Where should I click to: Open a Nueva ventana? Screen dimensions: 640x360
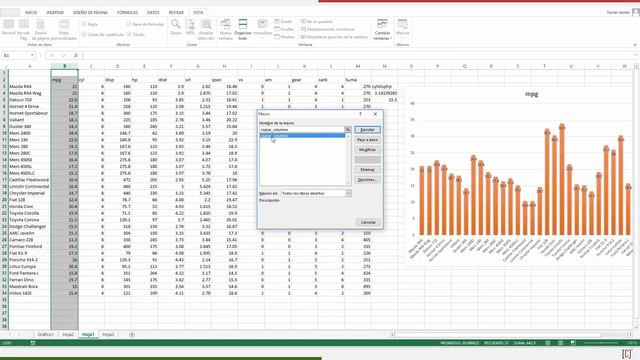click(x=225, y=29)
